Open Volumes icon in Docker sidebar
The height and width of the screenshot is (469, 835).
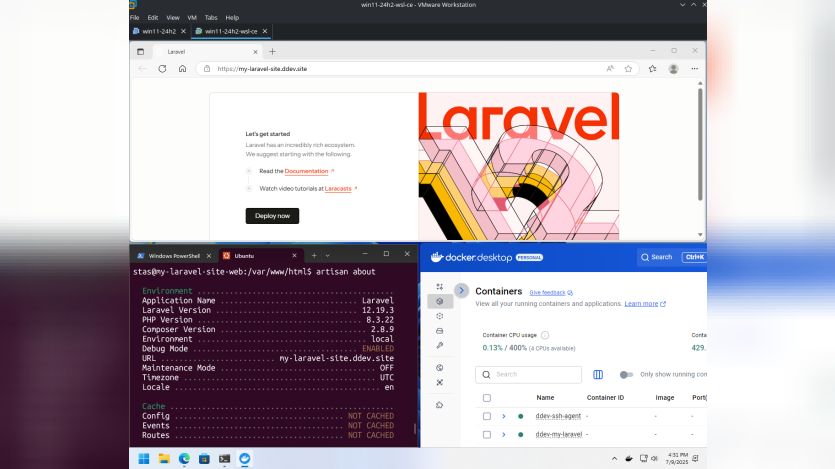click(439, 331)
